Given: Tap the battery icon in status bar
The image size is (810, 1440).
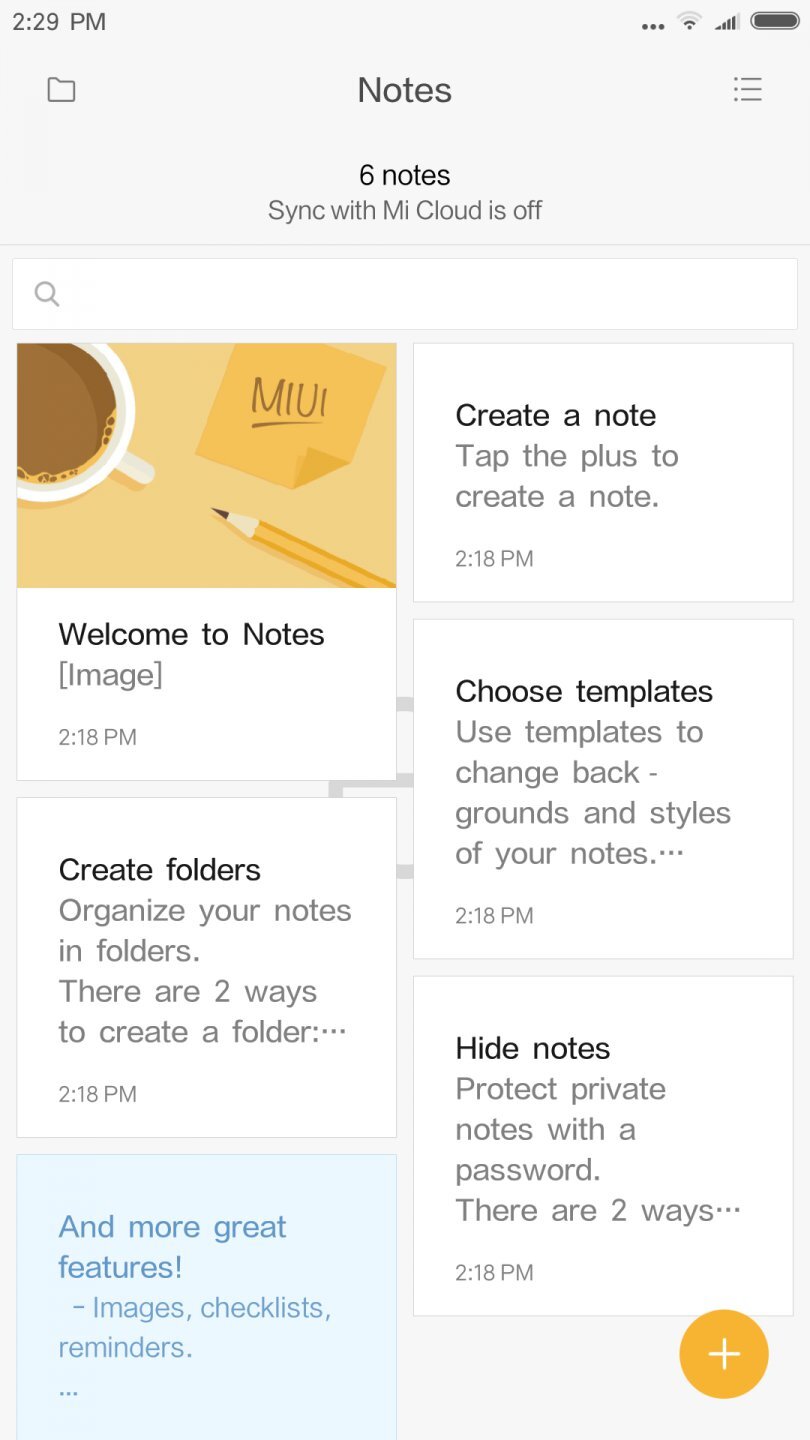Looking at the screenshot, I should click(774, 21).
